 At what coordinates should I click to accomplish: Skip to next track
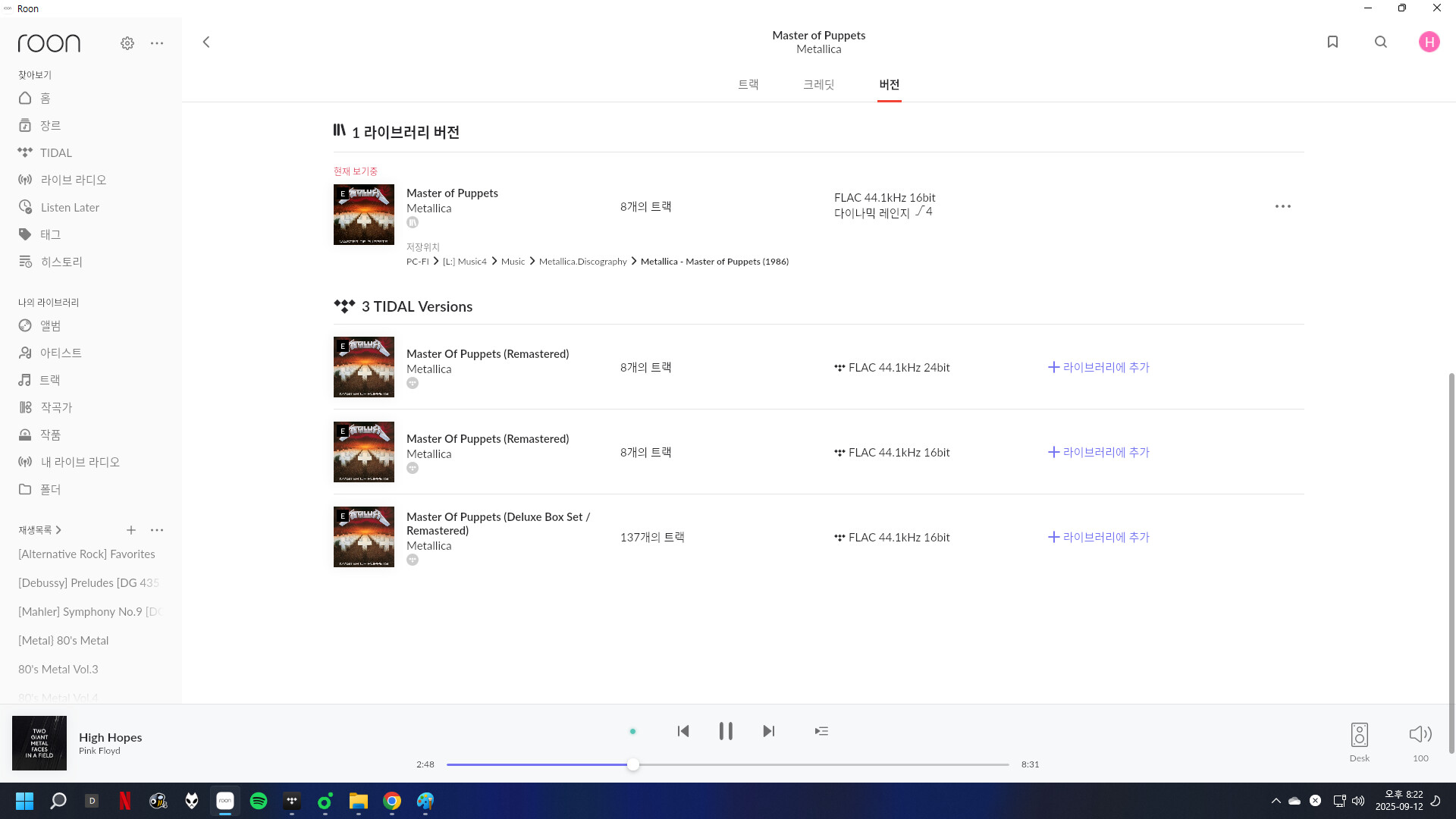click(x=768, y=731)
